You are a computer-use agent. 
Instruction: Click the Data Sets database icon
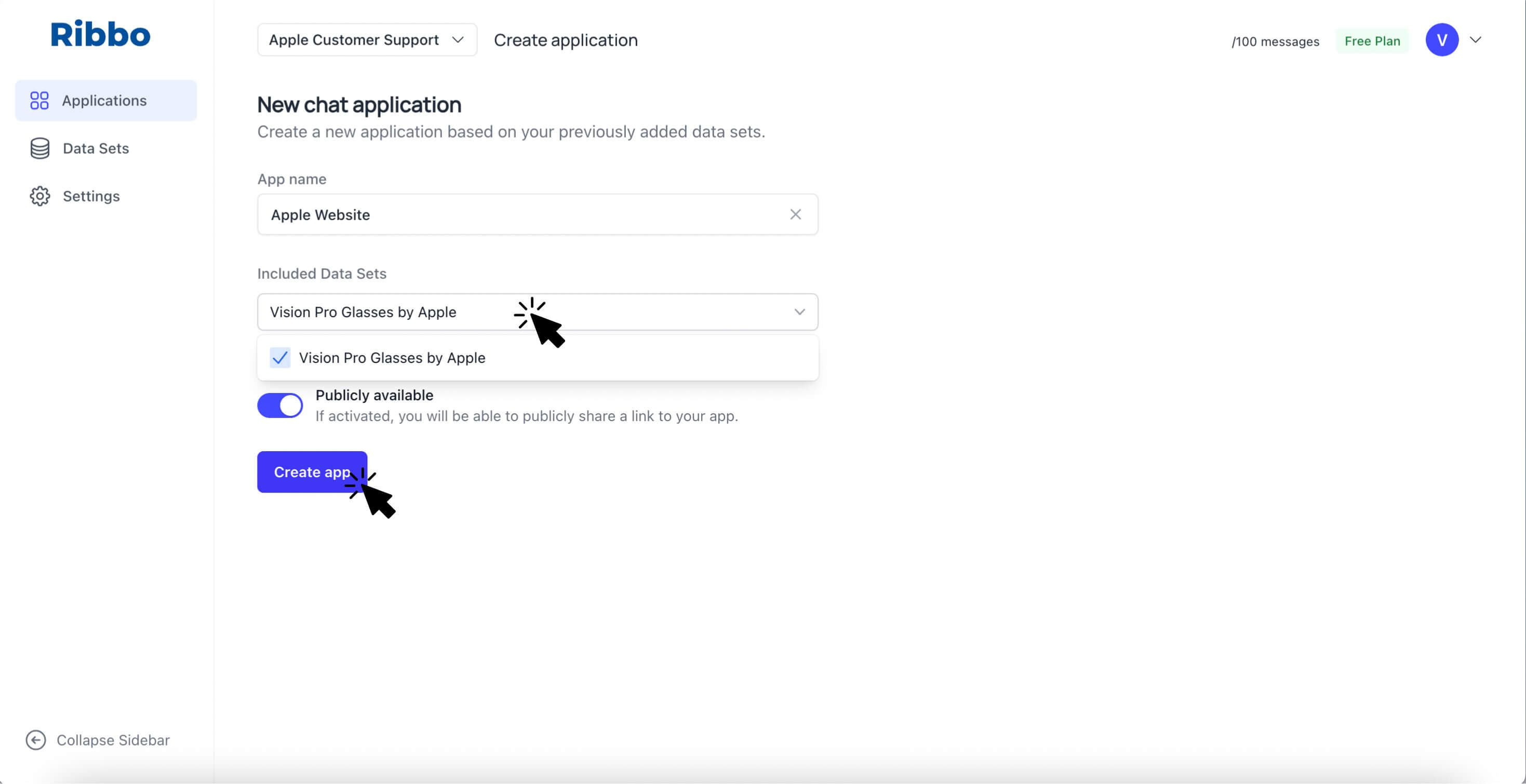39,148
